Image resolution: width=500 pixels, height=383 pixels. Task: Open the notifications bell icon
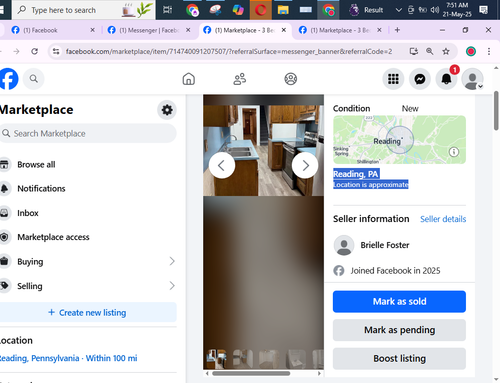pos(446,79)
